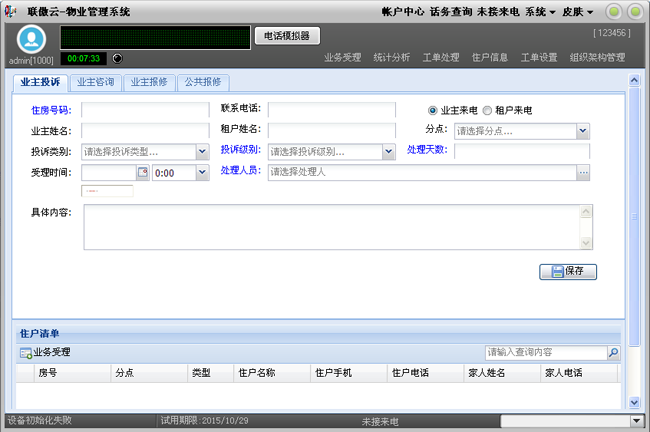
Task: Click the 具体内容 textarea scroll-down arrow
Action: tap(586, 243)
